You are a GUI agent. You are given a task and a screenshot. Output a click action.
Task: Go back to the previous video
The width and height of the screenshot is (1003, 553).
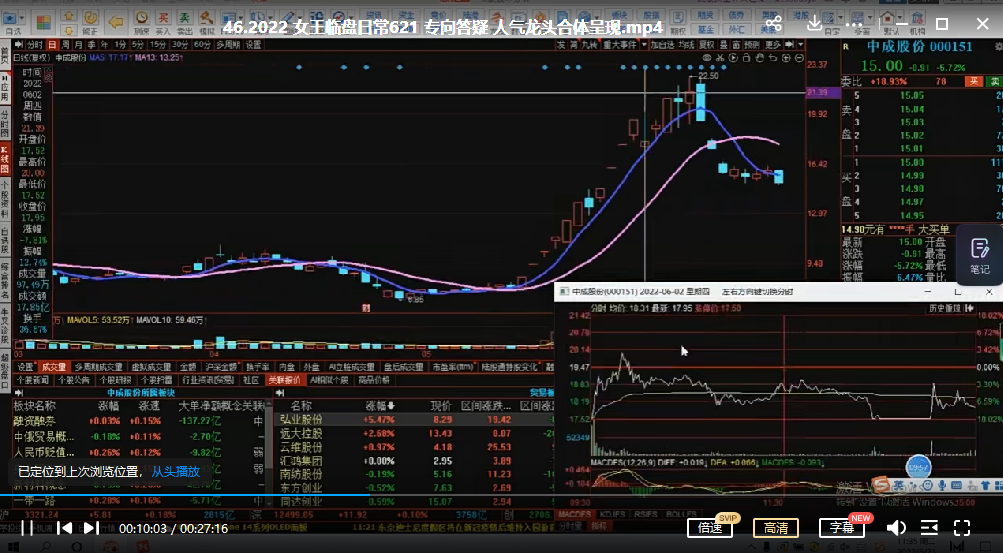(63, 527)
